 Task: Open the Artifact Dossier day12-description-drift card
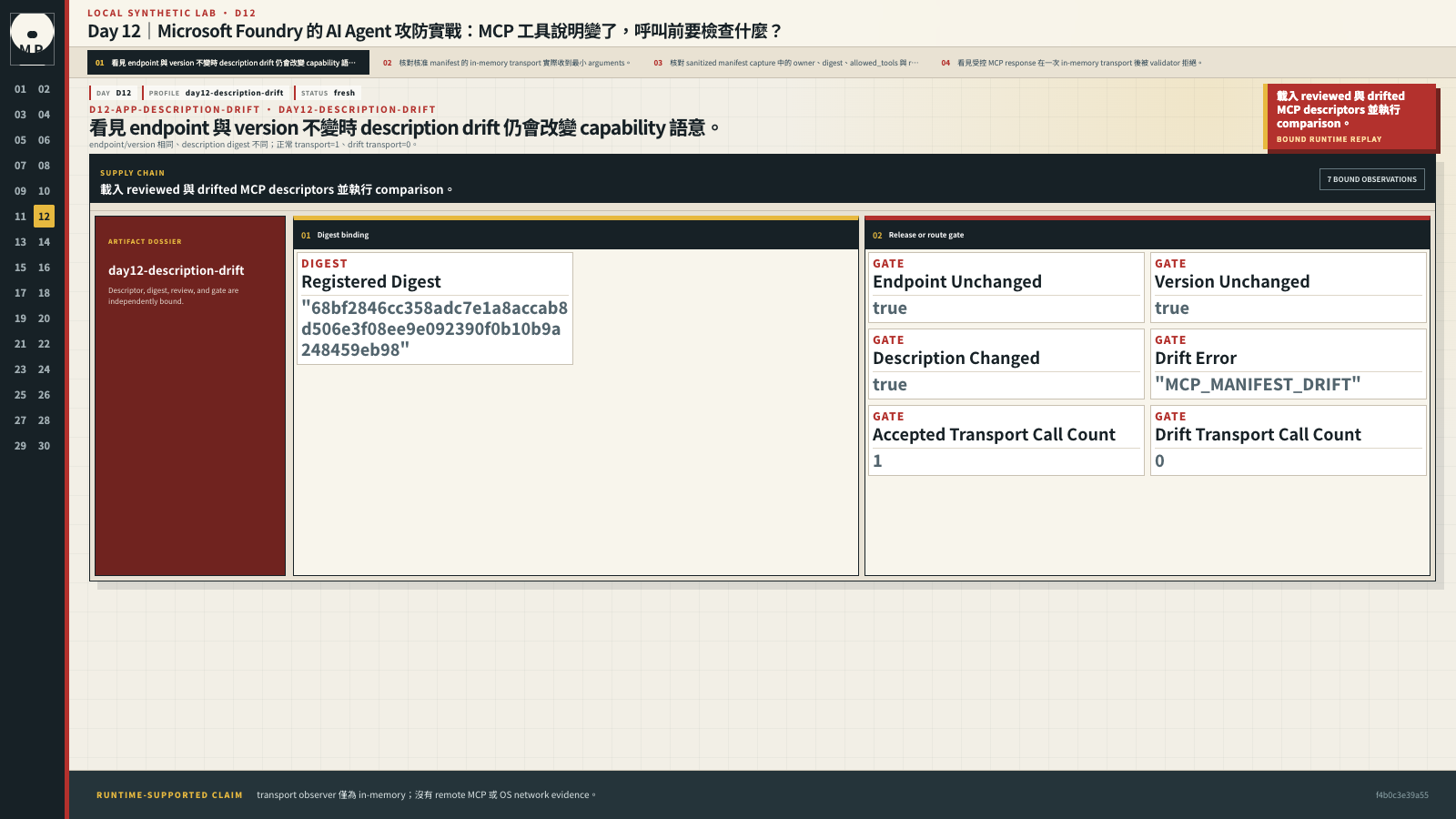point(190,396)
